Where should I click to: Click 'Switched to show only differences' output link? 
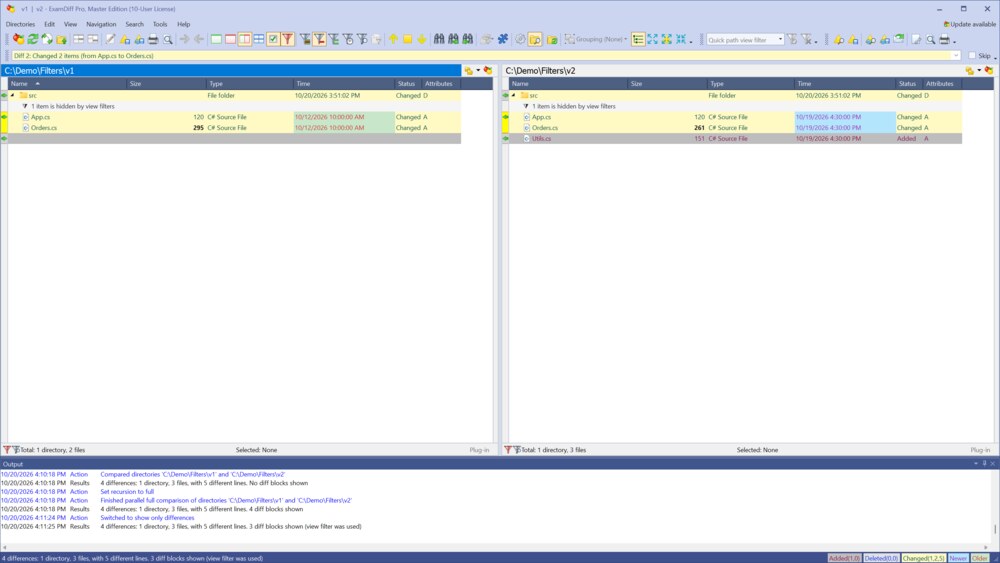[x=147, y=518]
